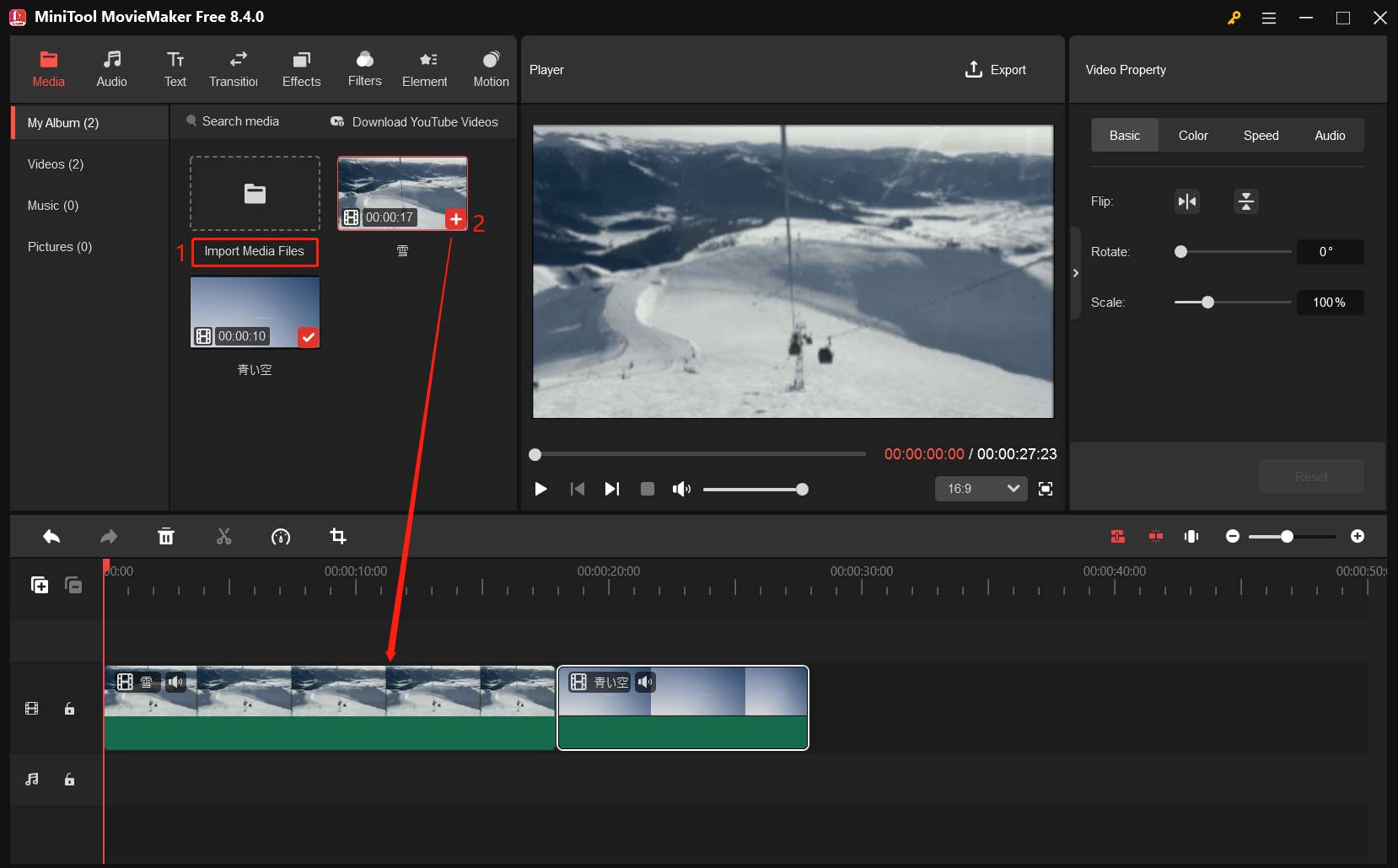
Task: Lock the audio track
Action: [x=69, y=780]
